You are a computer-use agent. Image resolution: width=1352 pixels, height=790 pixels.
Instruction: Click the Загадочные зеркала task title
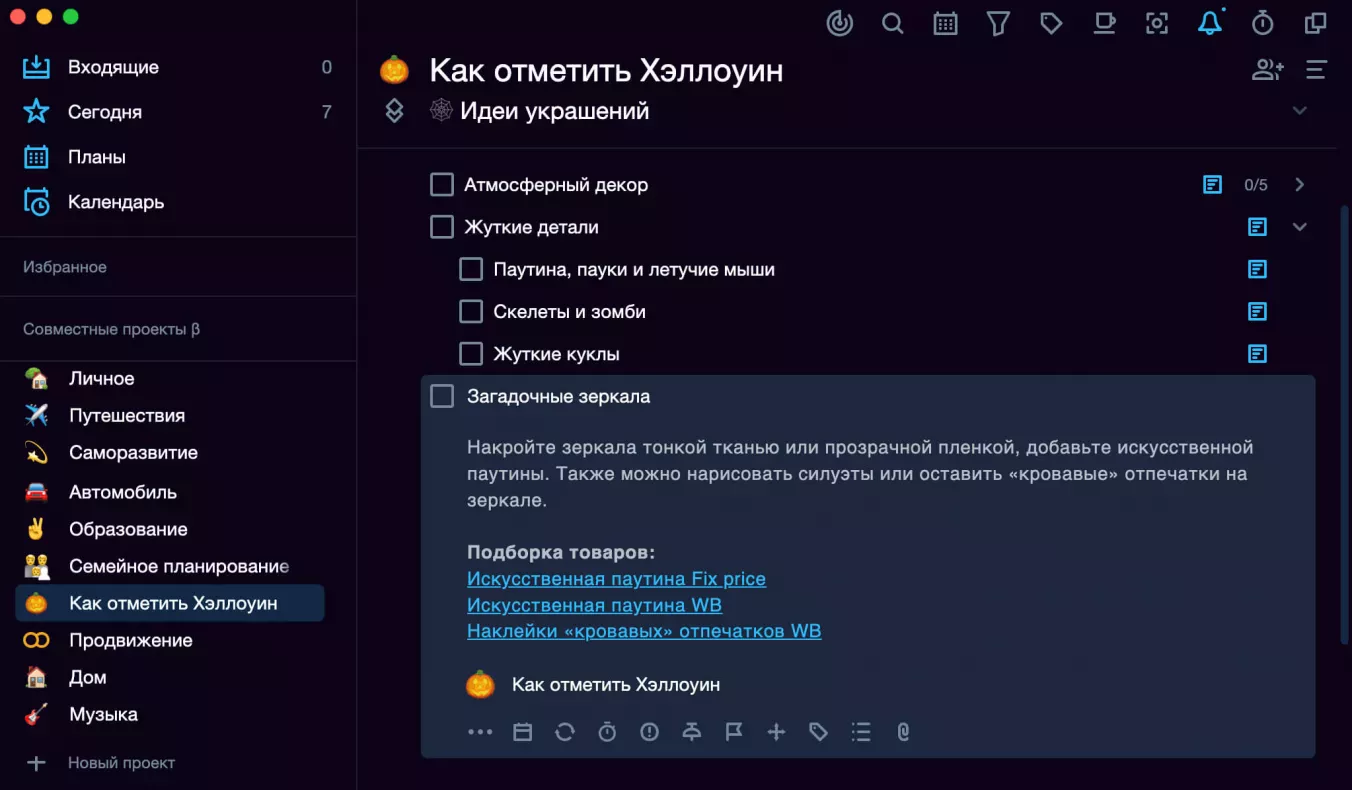tap(558, 396)
